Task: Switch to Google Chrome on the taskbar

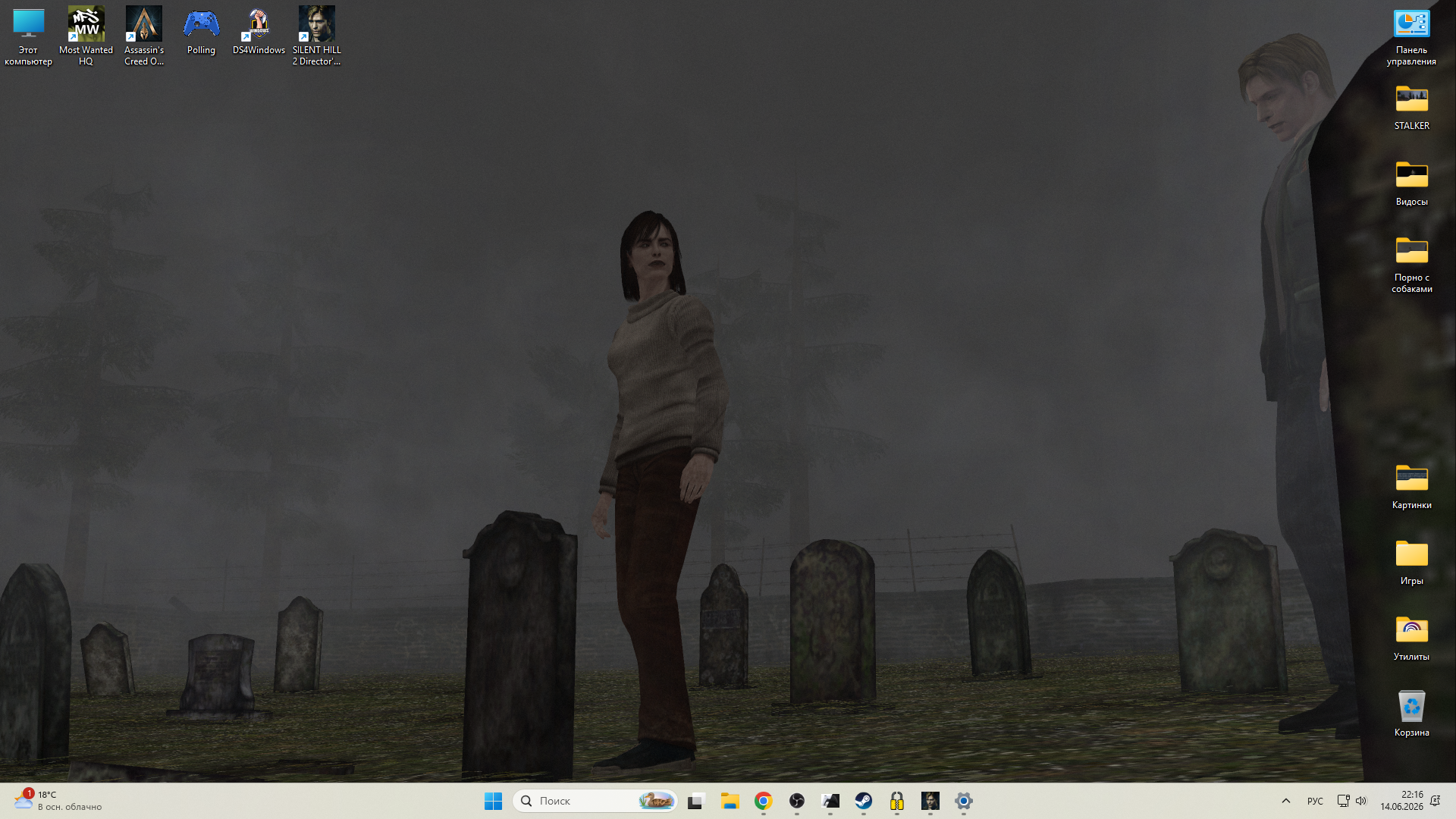Action: 764,801
